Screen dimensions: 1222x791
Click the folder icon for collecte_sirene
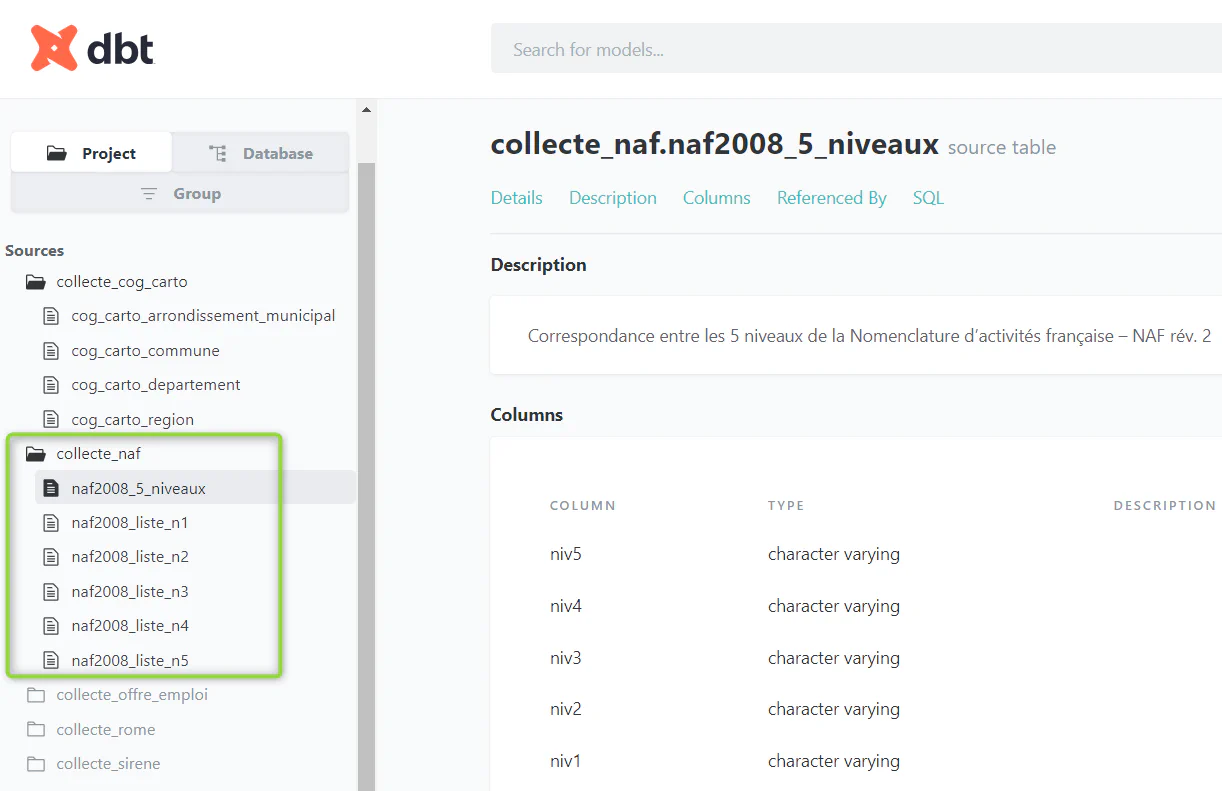click(x=36, y=764)
